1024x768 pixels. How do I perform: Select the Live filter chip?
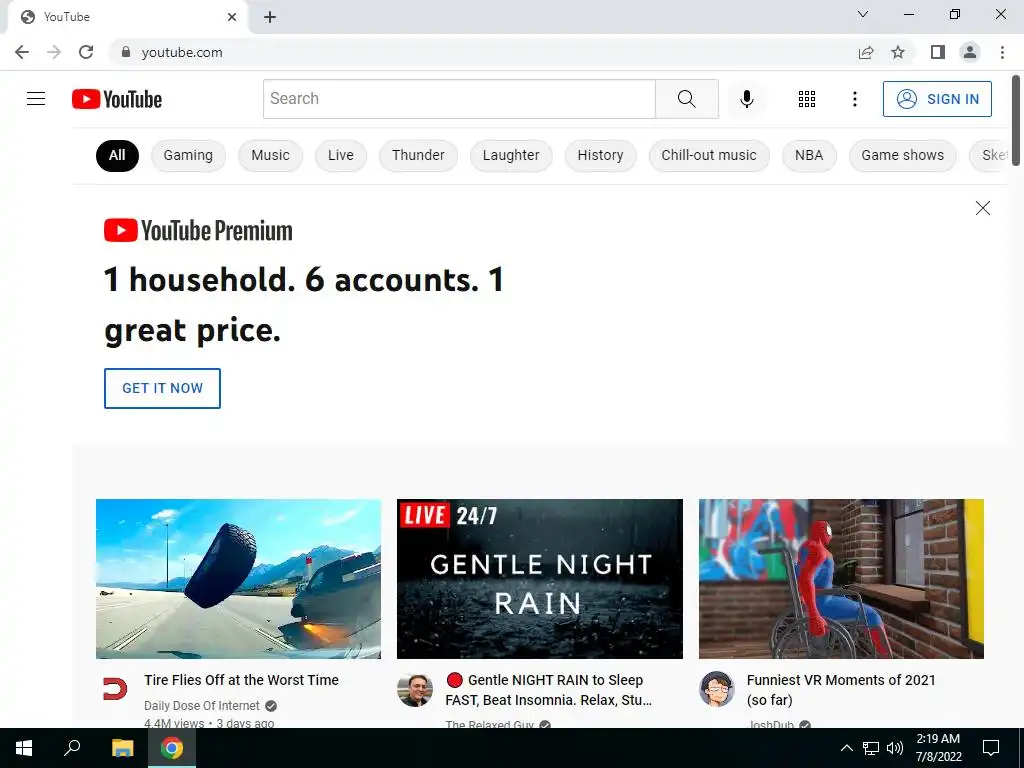[341, 155]
